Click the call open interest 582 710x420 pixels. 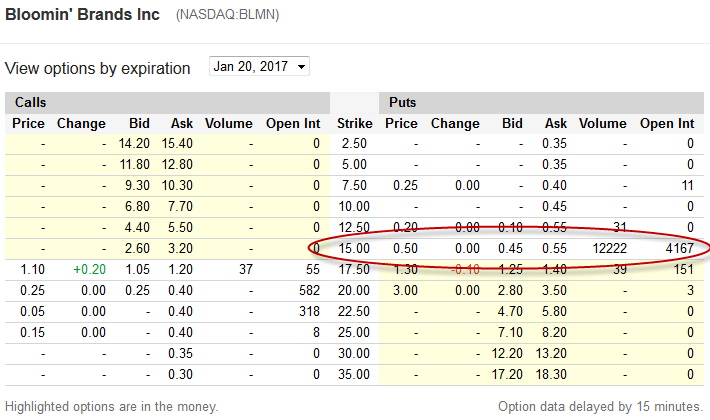tap(309, 291)
